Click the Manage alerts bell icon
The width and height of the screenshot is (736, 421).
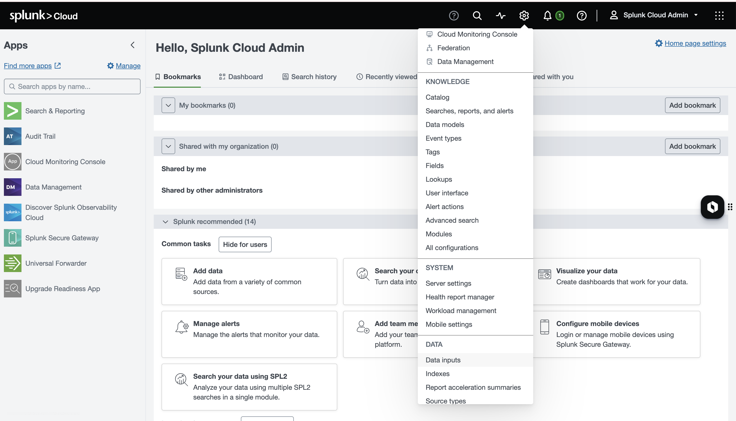(182, 327)
